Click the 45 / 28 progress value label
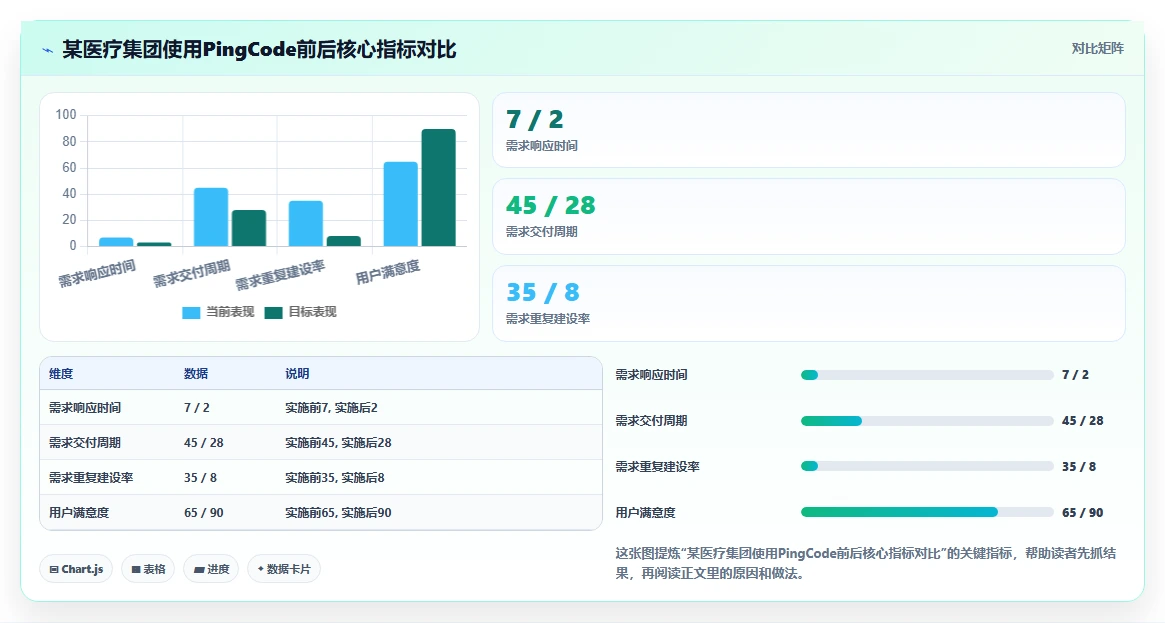1165x623 pixels. point(1083,421)
